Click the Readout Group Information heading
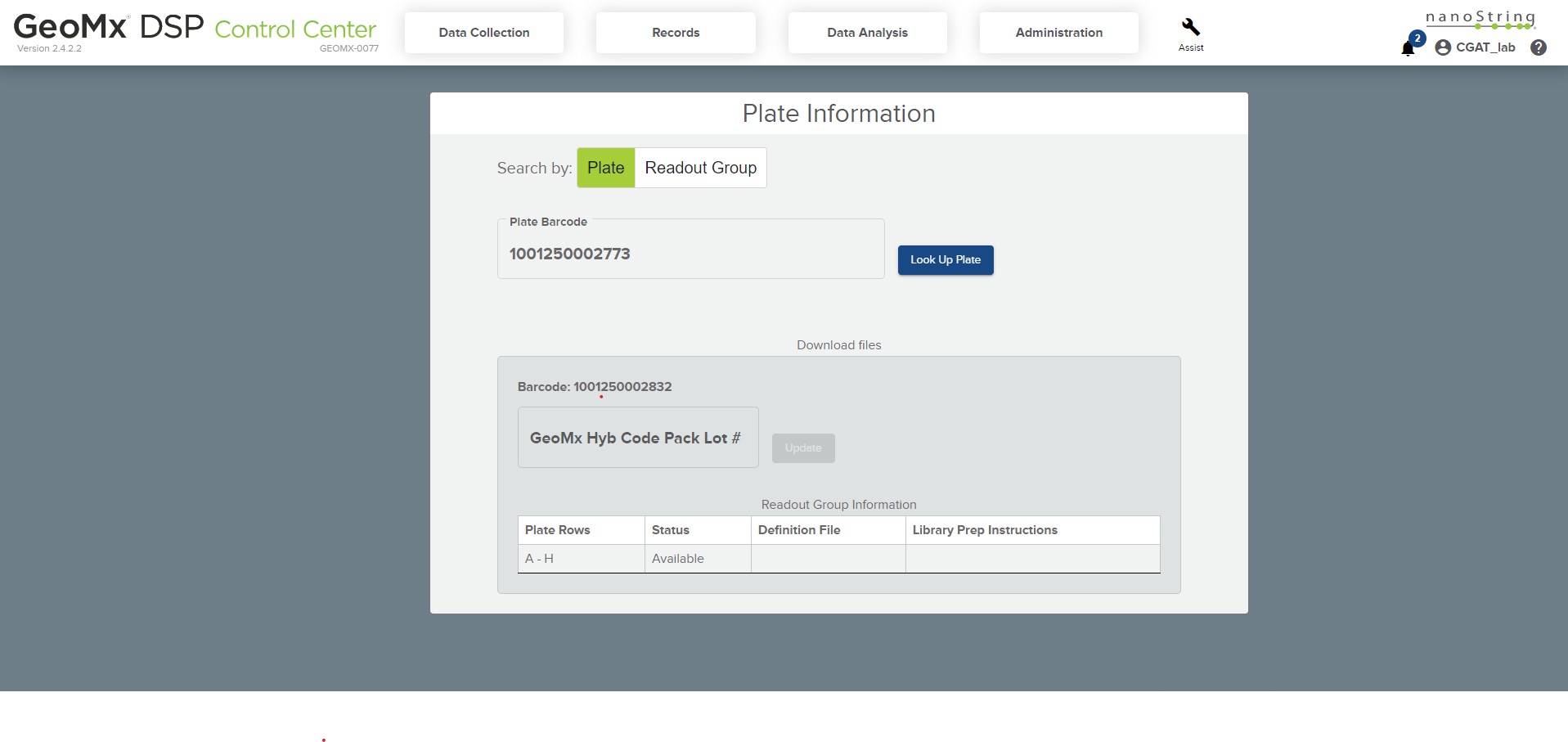 pos(839,505)
